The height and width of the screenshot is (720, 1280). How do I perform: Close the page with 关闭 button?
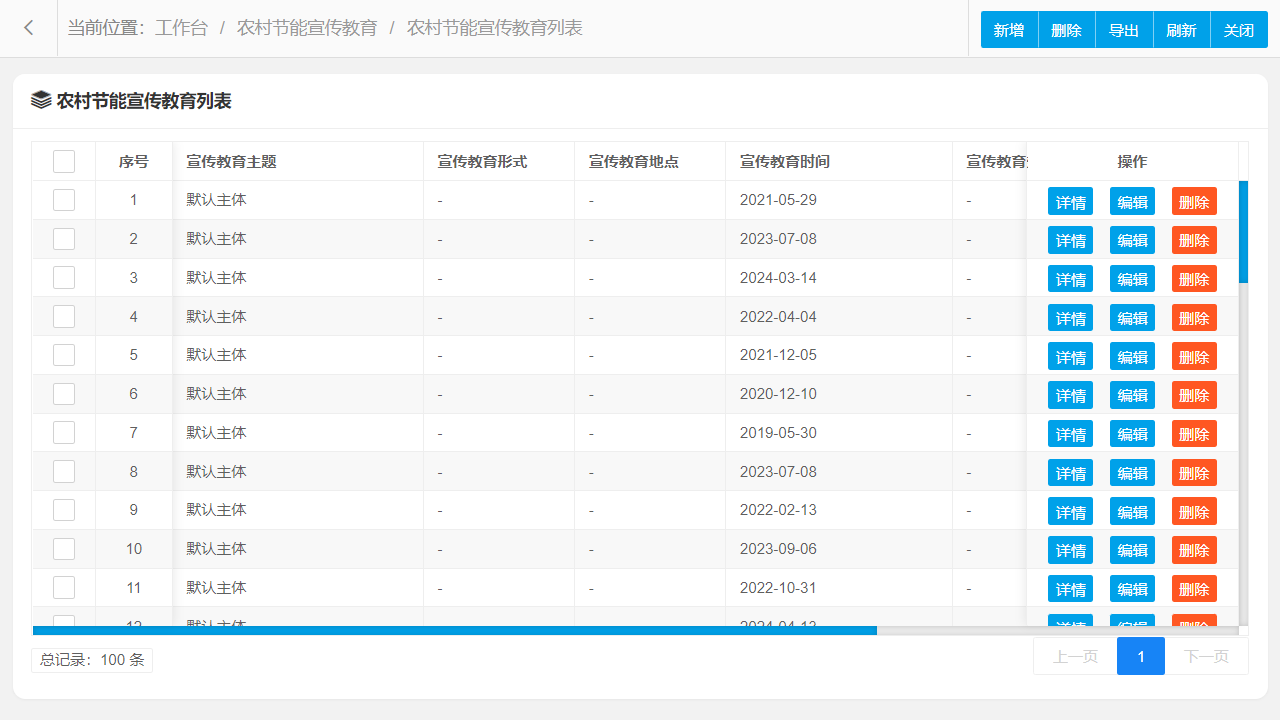click(1239, 30)
